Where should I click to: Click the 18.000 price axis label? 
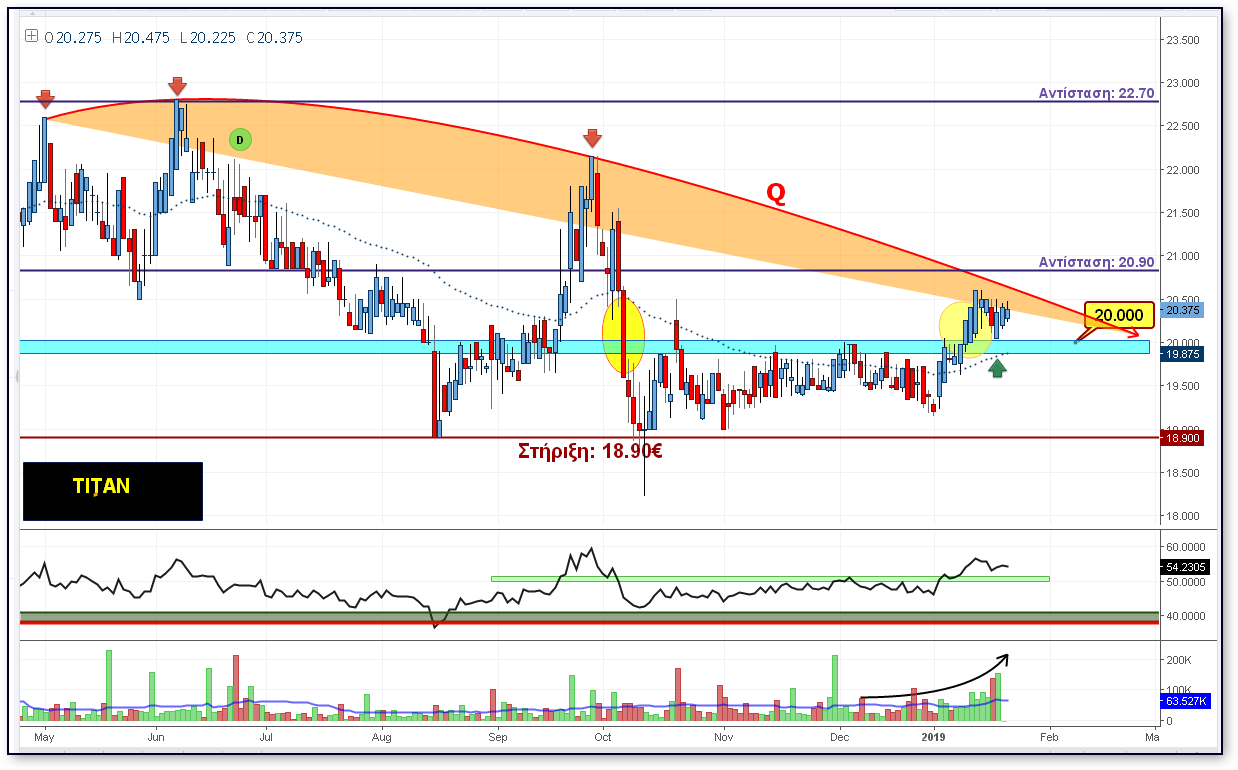pos(1183,516)
